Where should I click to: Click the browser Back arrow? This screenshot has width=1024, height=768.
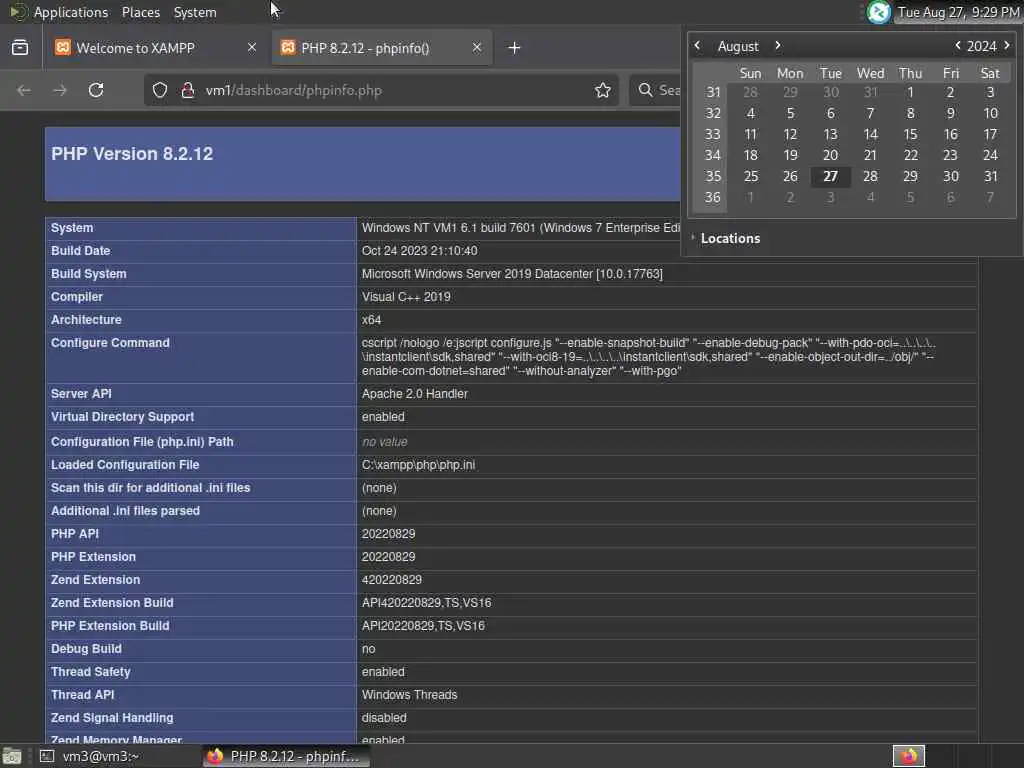click(x=24, y=90)
